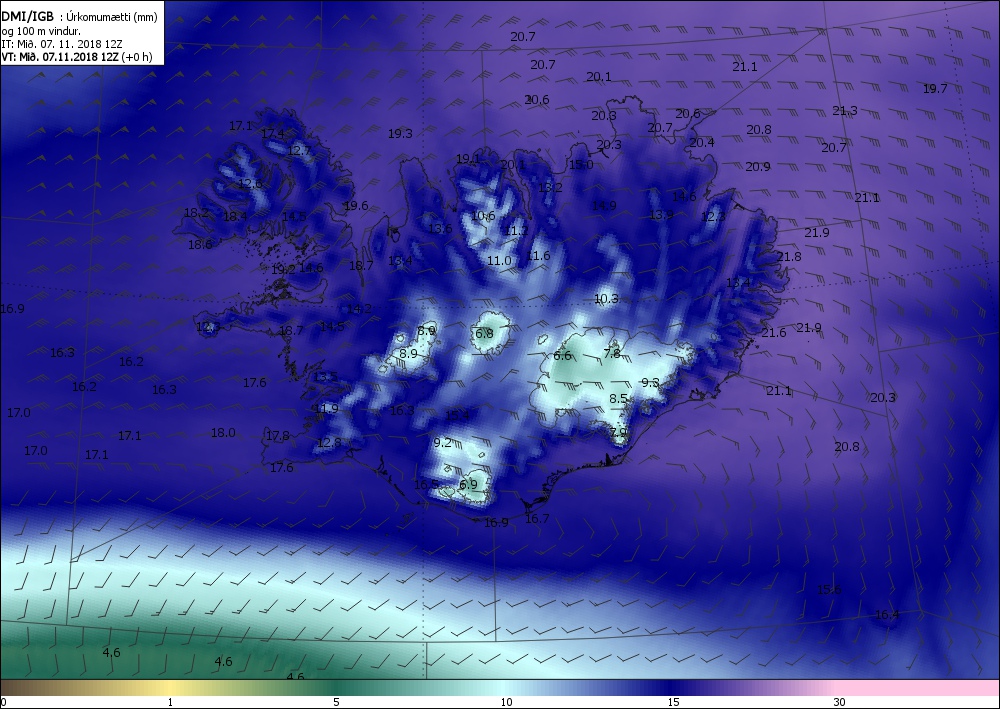Click the 'og 100 m vindur.' line
This screenshot has height=709, width=1000.
point(41,31)
